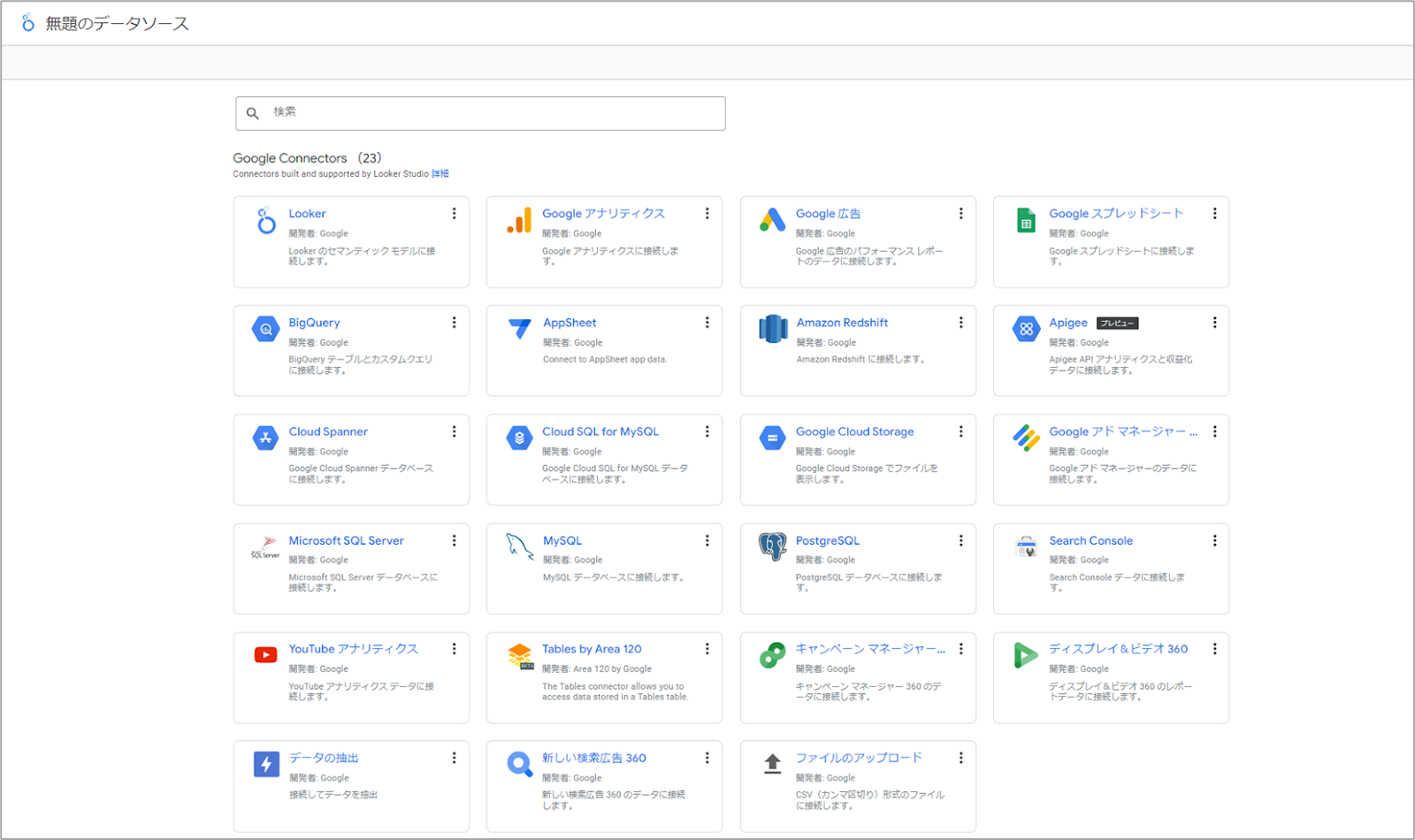
Task: Select the ファイルのアップロード connector title
Action: (859, 758)
